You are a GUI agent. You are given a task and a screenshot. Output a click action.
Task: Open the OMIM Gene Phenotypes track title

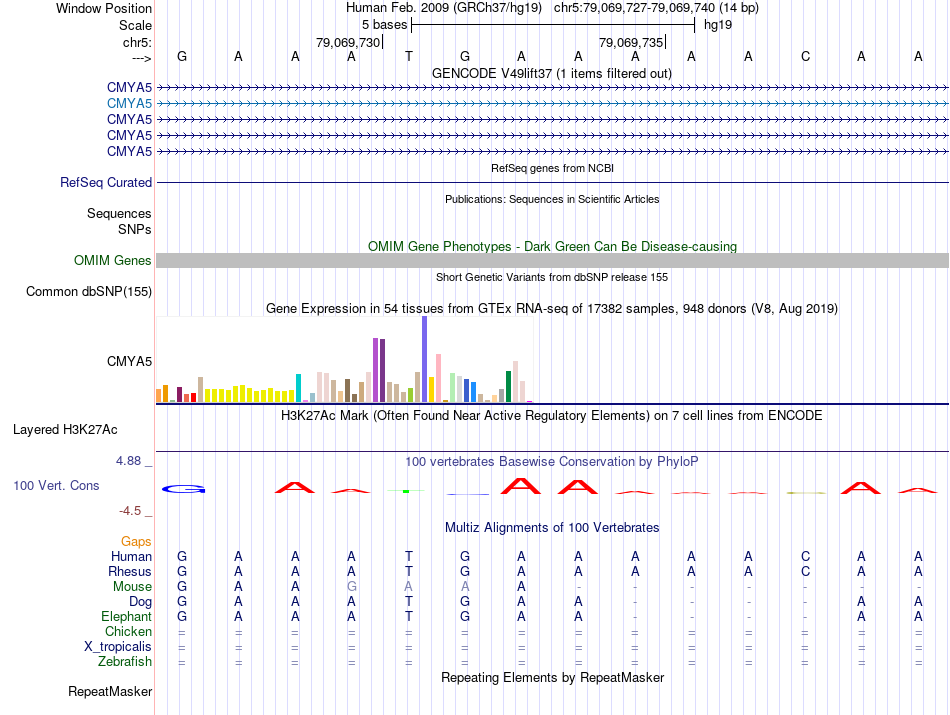[x=552, y=246]
